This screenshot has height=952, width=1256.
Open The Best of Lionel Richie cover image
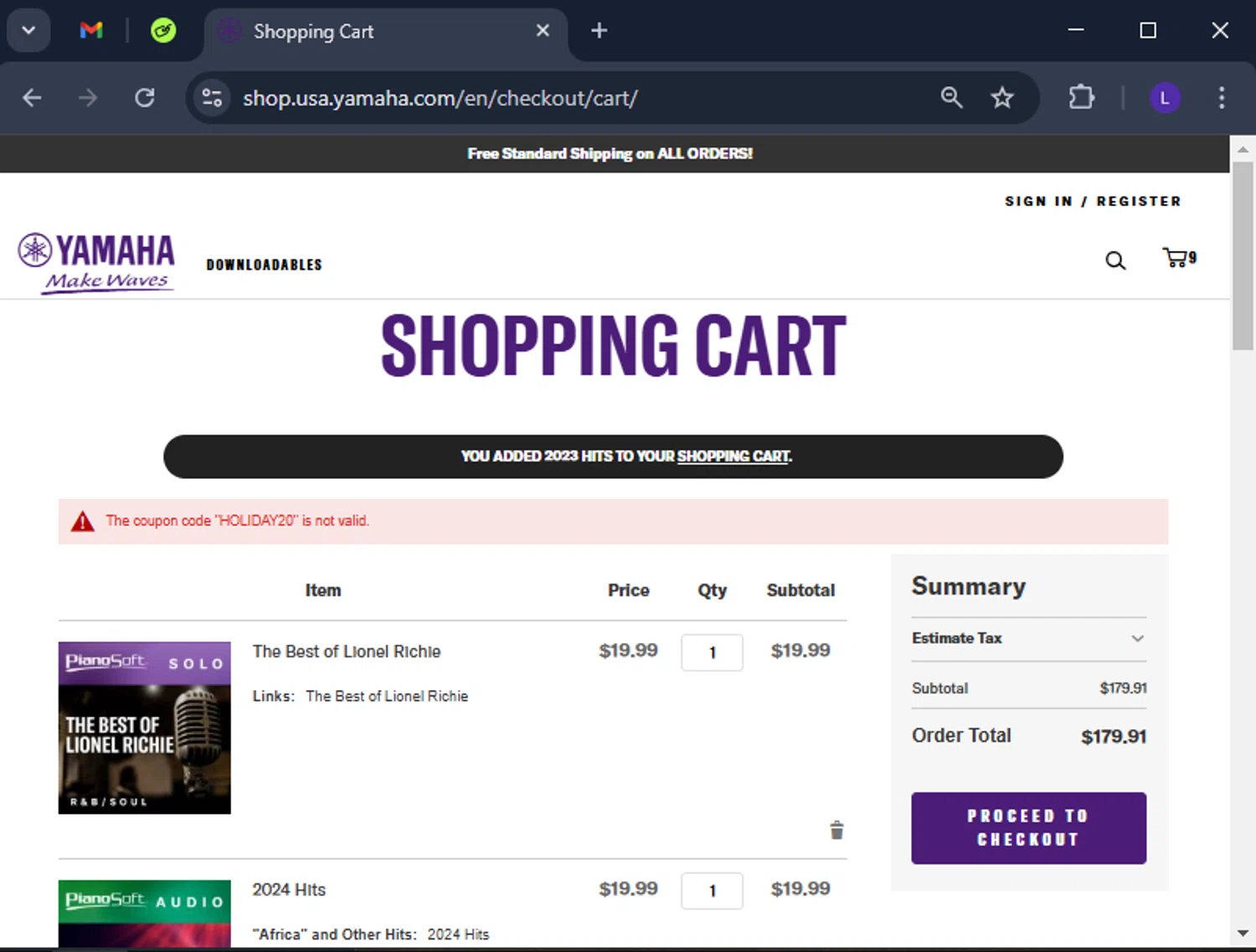145,728
